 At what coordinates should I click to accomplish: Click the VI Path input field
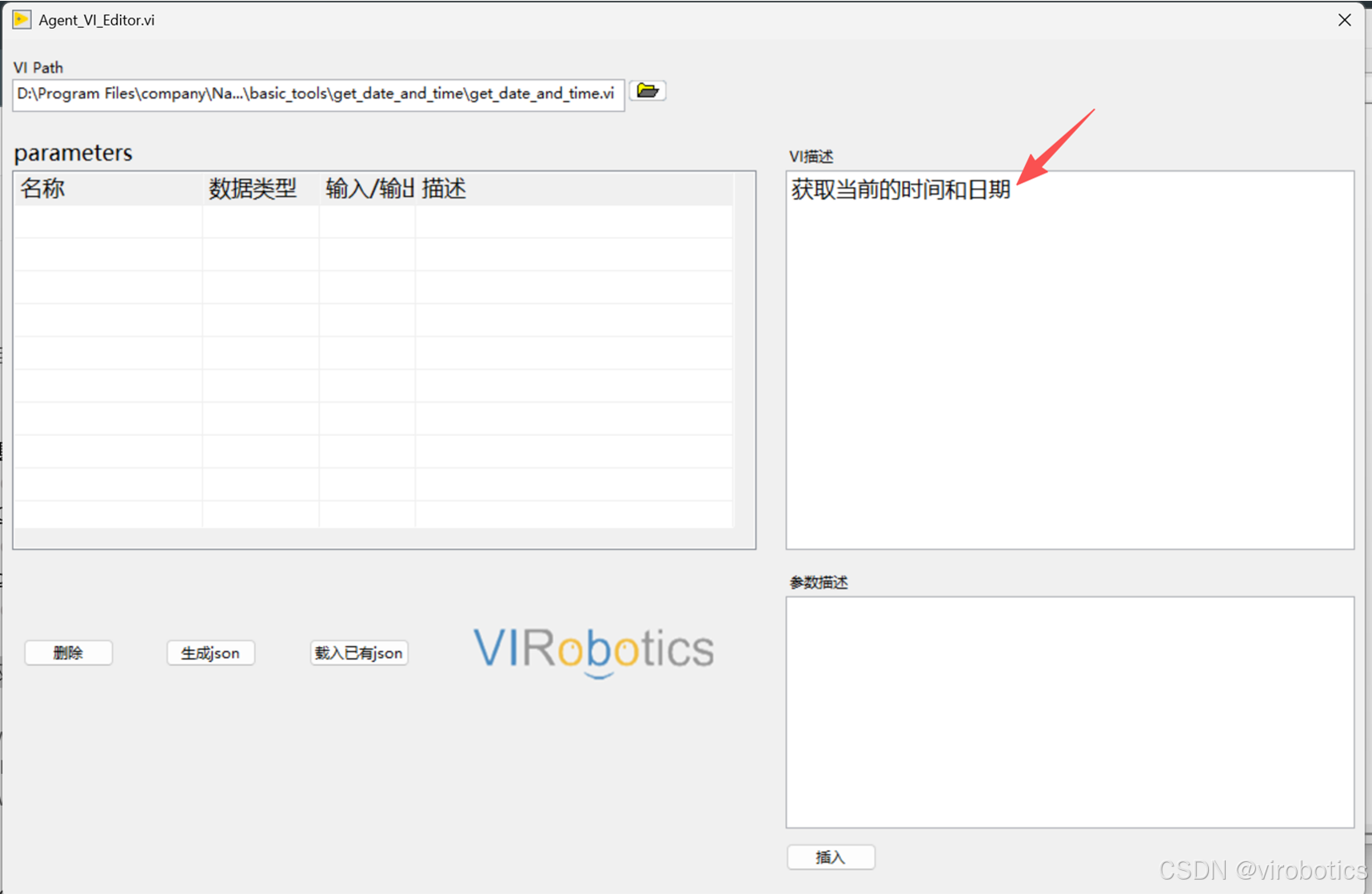[x=318, y=94]
